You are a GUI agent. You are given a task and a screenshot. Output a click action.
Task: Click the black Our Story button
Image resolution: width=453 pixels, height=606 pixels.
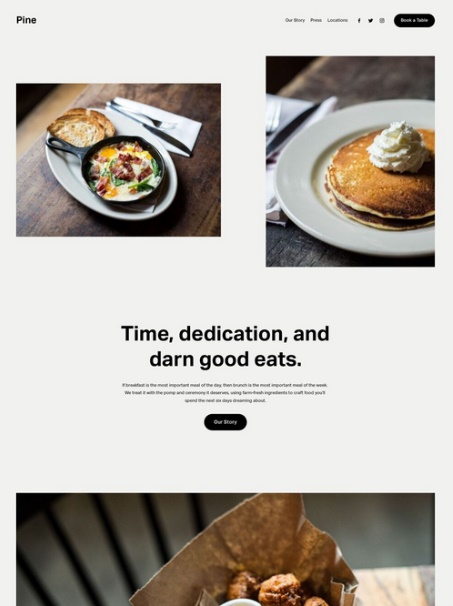click(x=225, y=422)
